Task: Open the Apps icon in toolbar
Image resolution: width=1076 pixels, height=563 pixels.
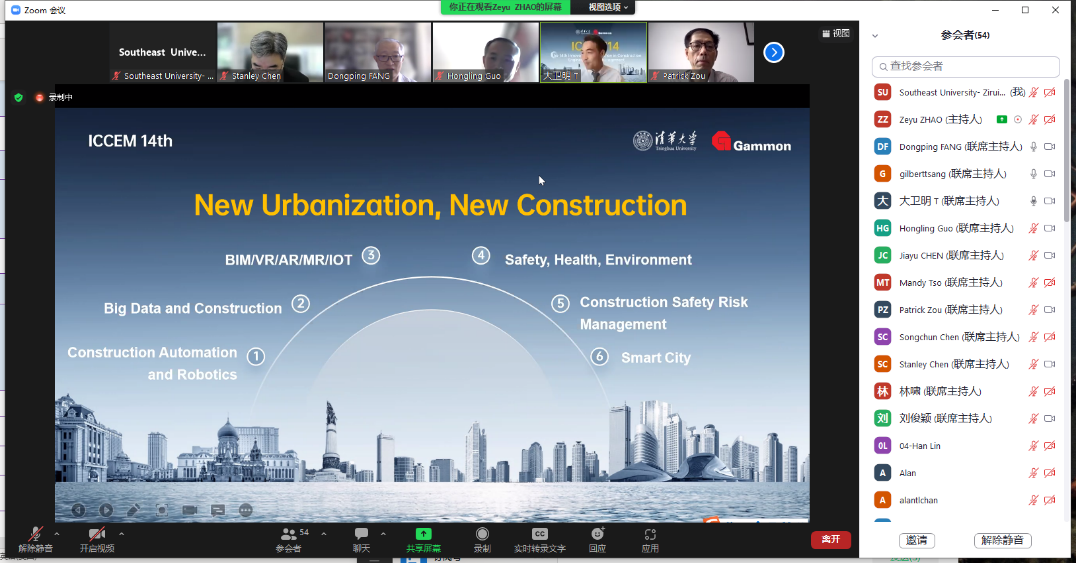Action: pos(650,534)
